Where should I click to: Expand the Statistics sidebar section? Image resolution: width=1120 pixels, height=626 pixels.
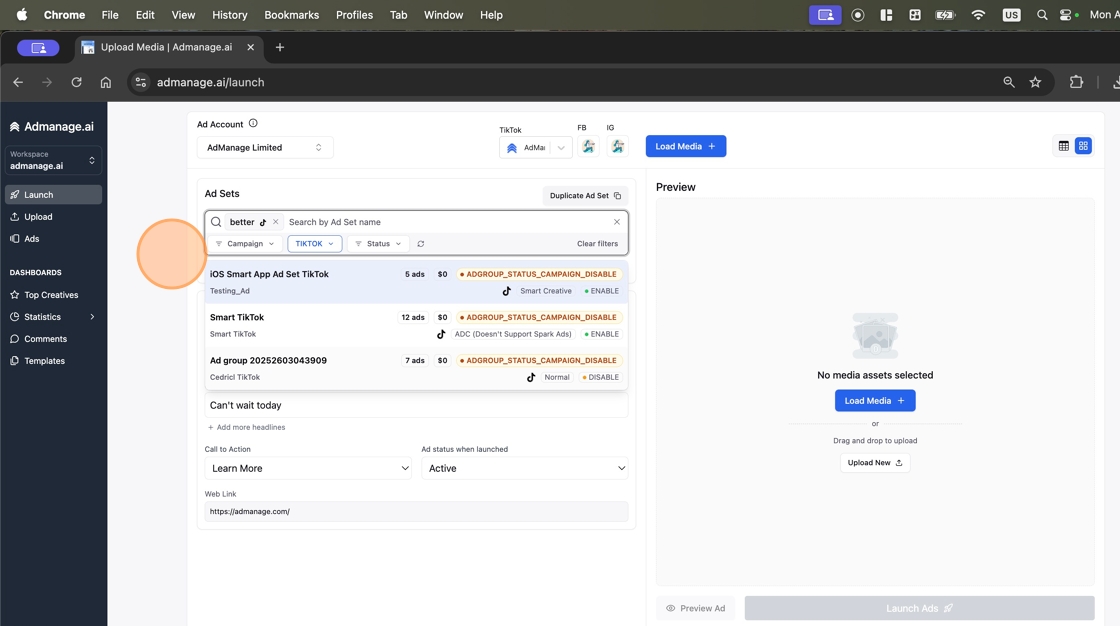(x=92, y=317)
